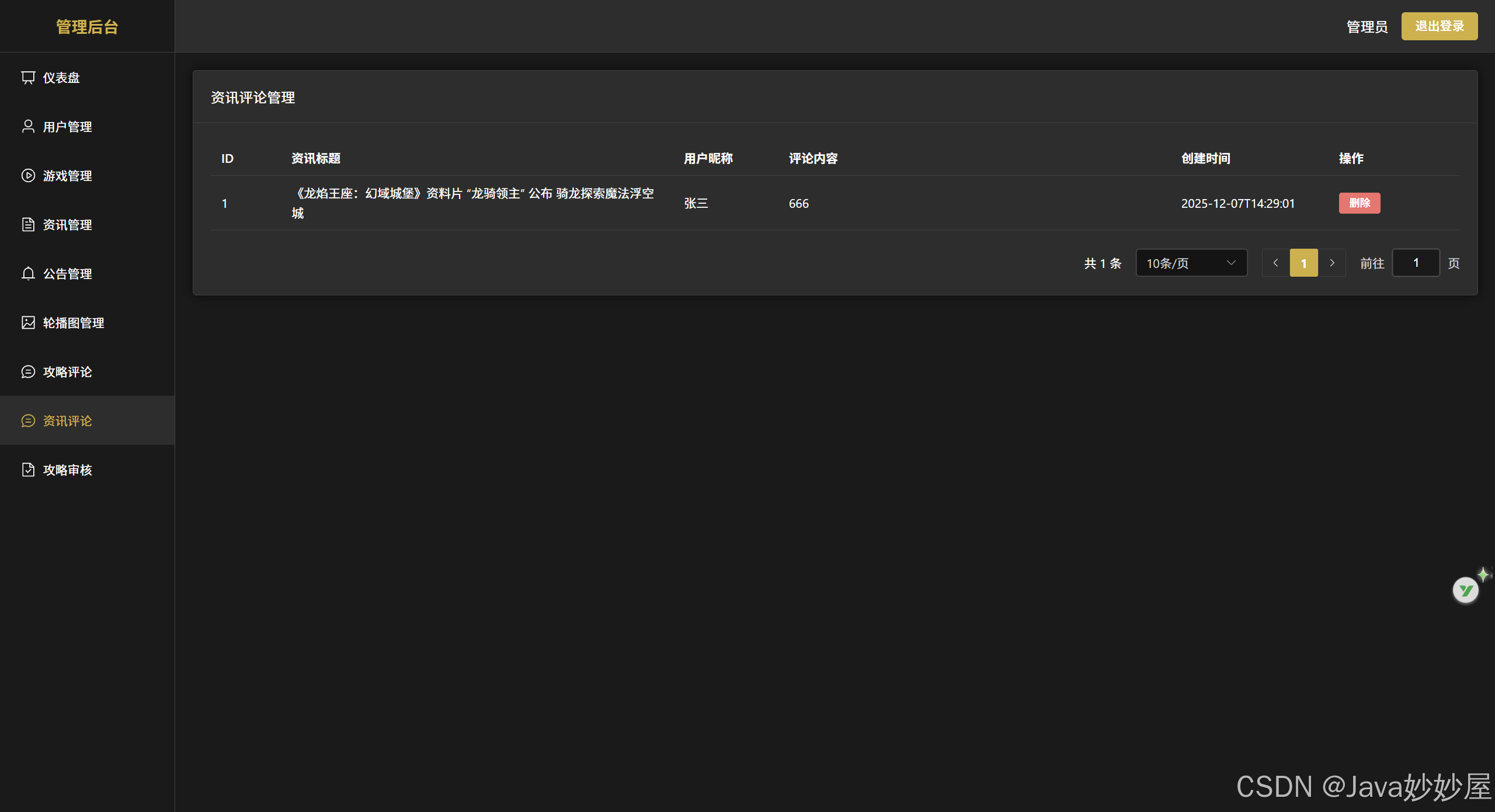
Task: Click the floating green assistant icon
Action: click(x=1465, y=590)
